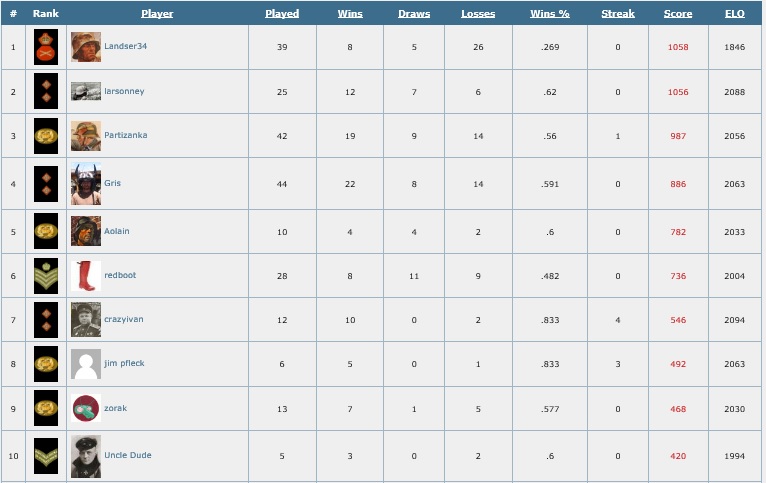
Task: Click Uncle Dude's chevron rank icon
Action: click(46, 456)
